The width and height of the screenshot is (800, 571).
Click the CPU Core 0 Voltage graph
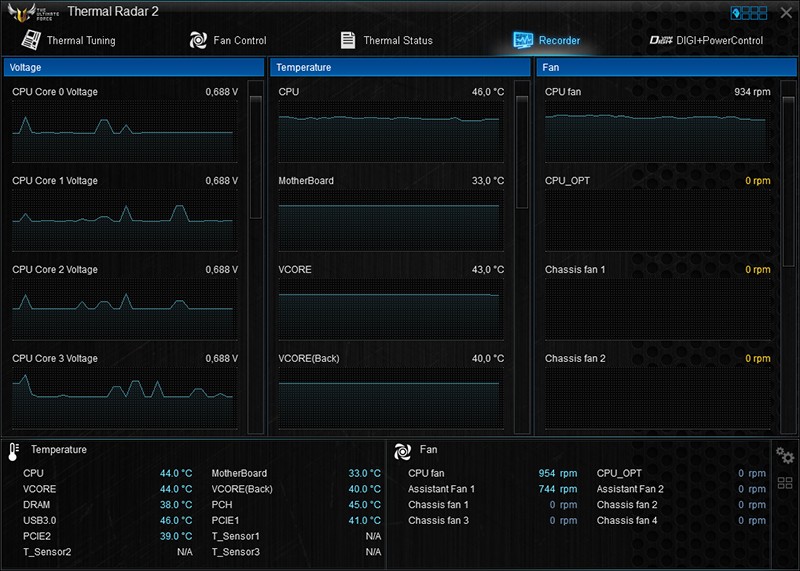pos(124,132)
